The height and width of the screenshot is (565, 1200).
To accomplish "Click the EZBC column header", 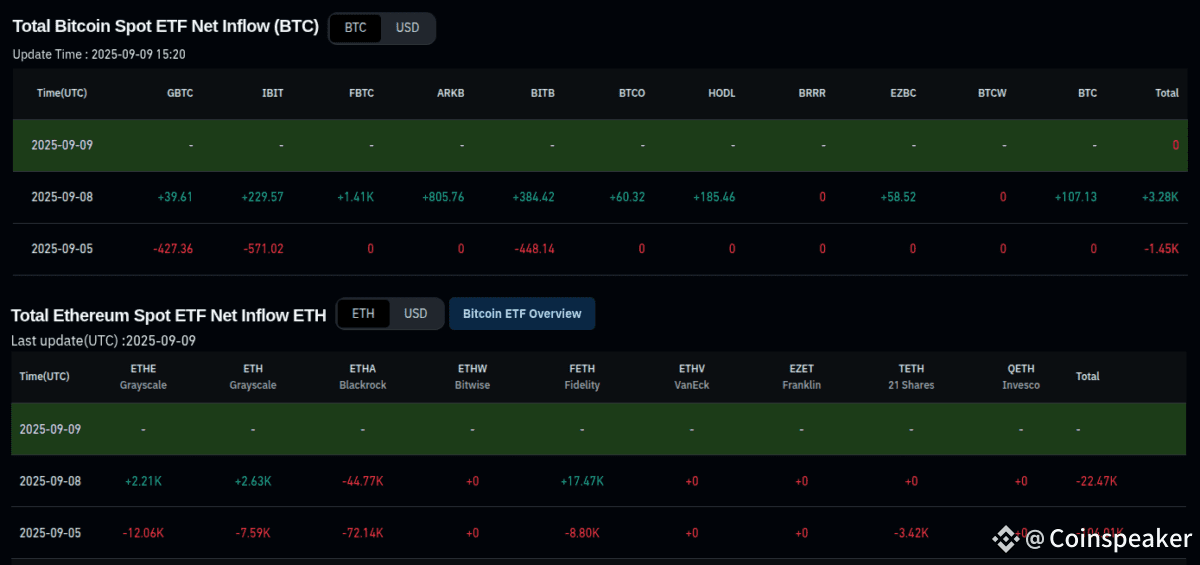I will coord(903,93).
